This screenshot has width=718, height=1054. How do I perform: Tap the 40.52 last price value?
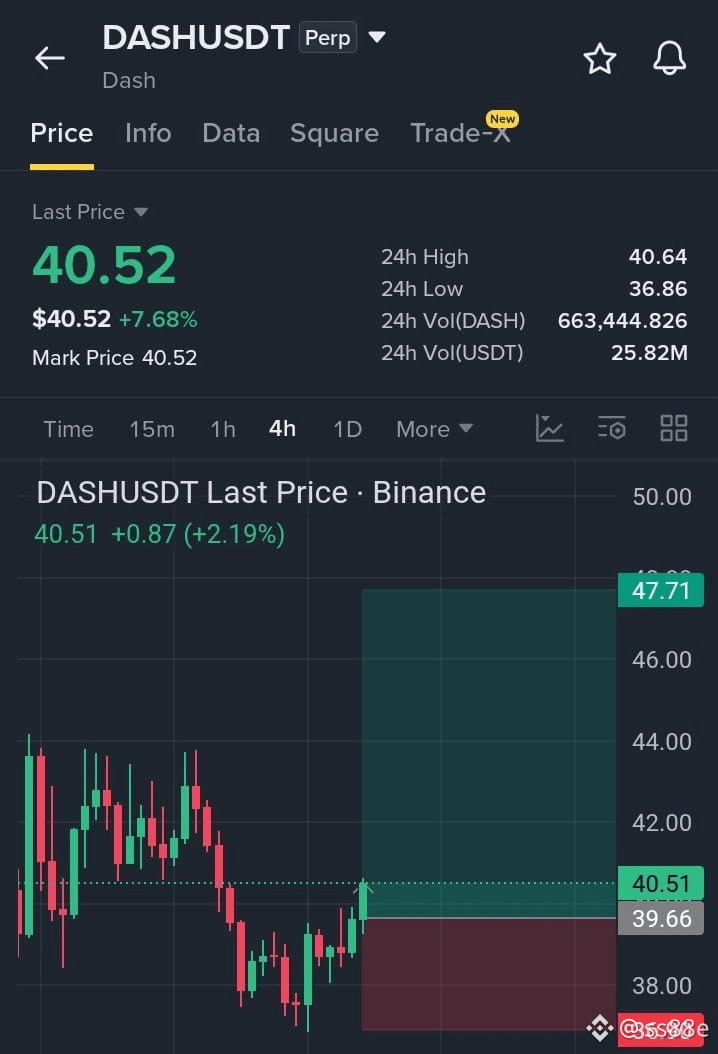104,265
